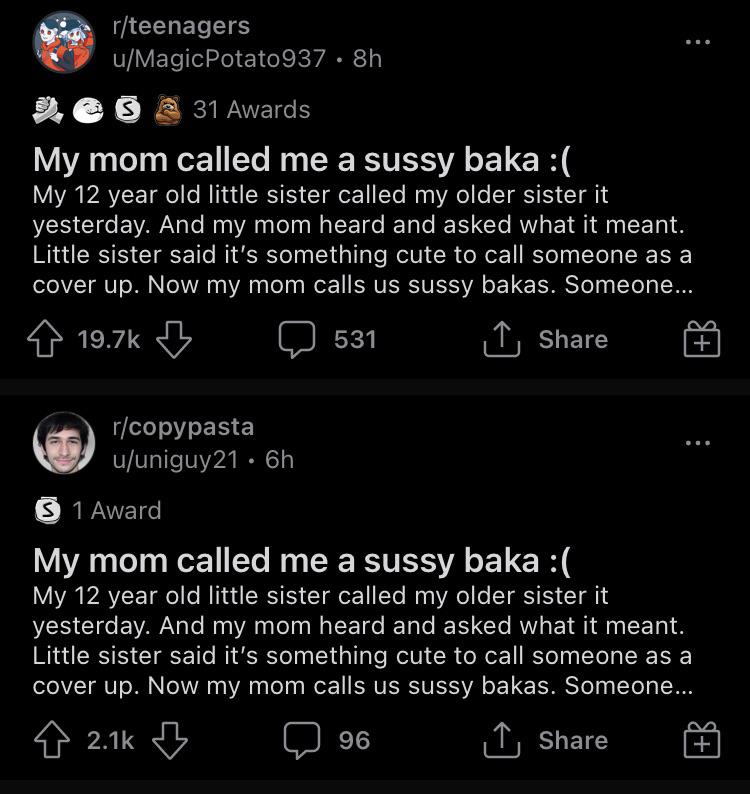Open the r/teenagers post options menu
The width and height of the screenshot is (750, 794).
coord(697,42)
